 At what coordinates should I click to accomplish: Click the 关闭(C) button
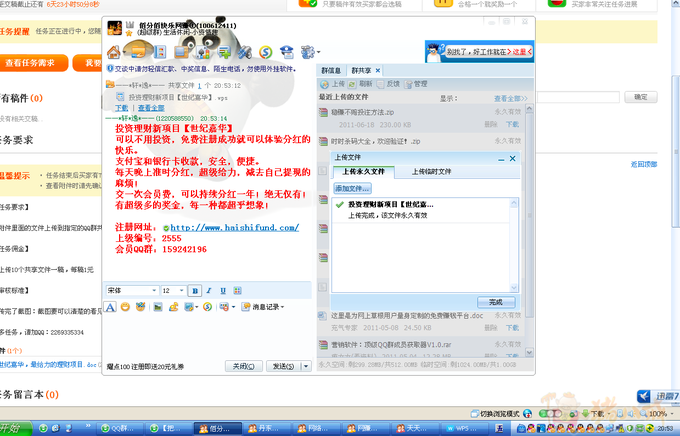[244, 366]
